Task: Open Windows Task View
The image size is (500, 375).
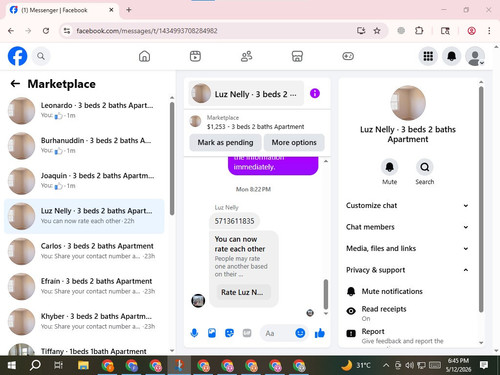Action: (58, 365)
